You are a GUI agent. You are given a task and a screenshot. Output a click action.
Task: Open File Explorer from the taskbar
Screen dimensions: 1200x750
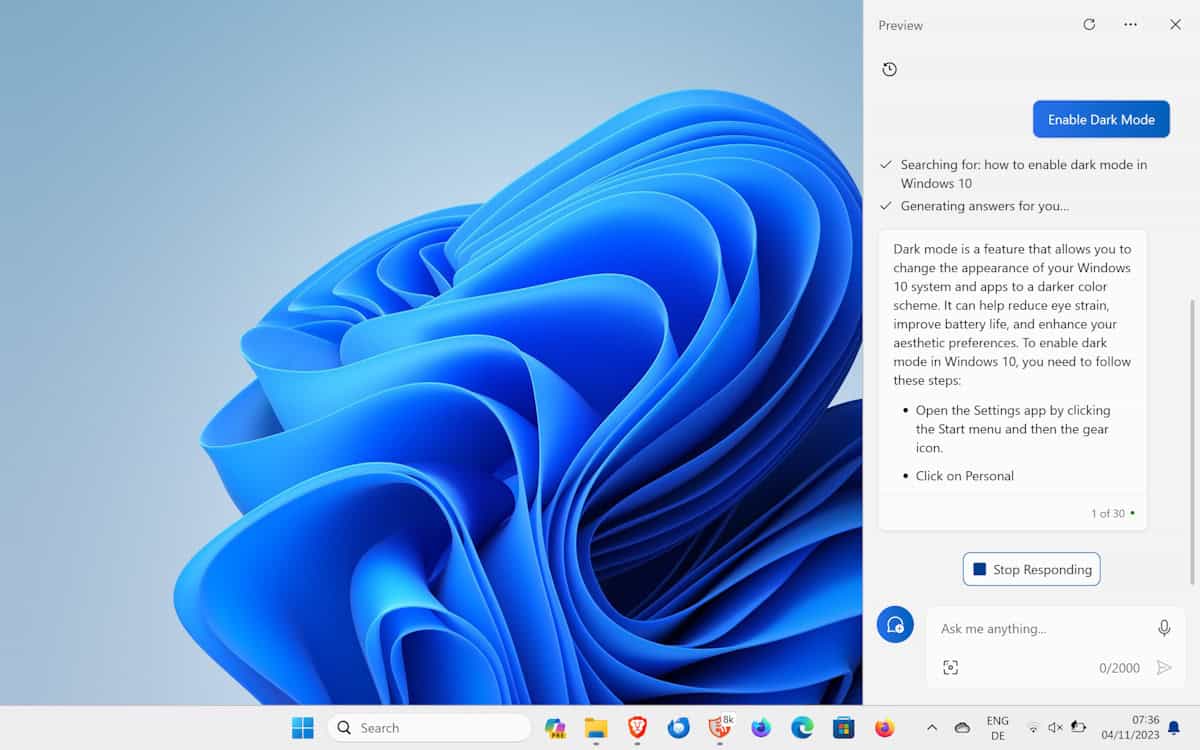[x=596, y=728]
